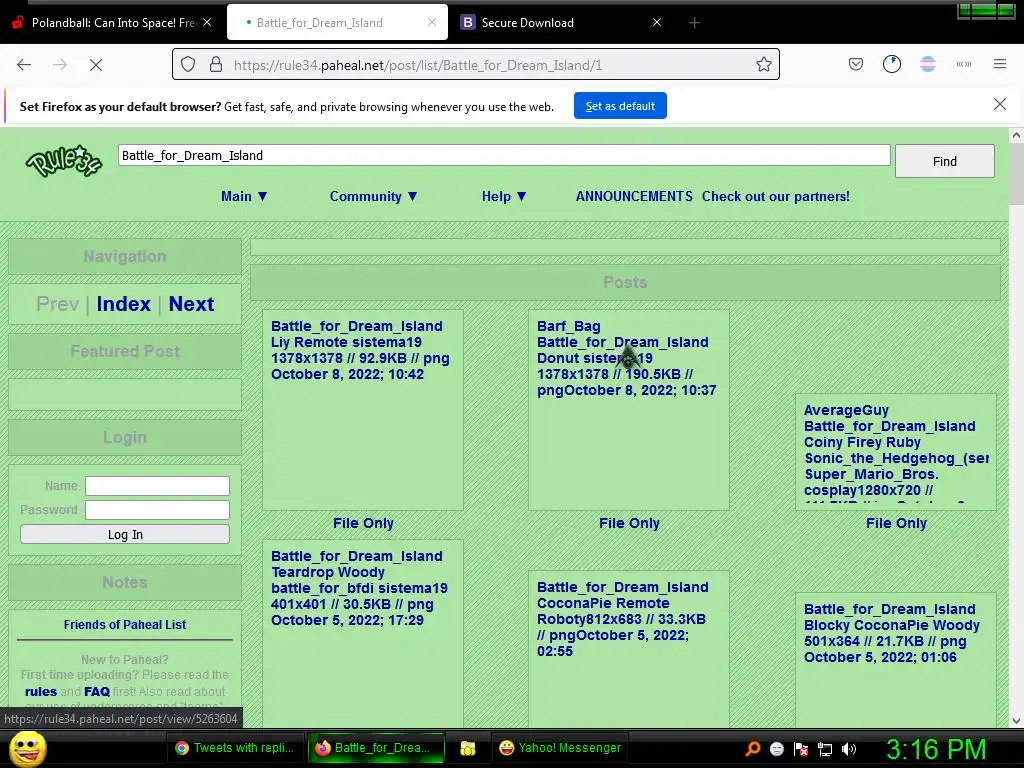The image size is (1024, 768).
Task: Open the ANNOUNCEMENTS link
Action: pos(634,197)
